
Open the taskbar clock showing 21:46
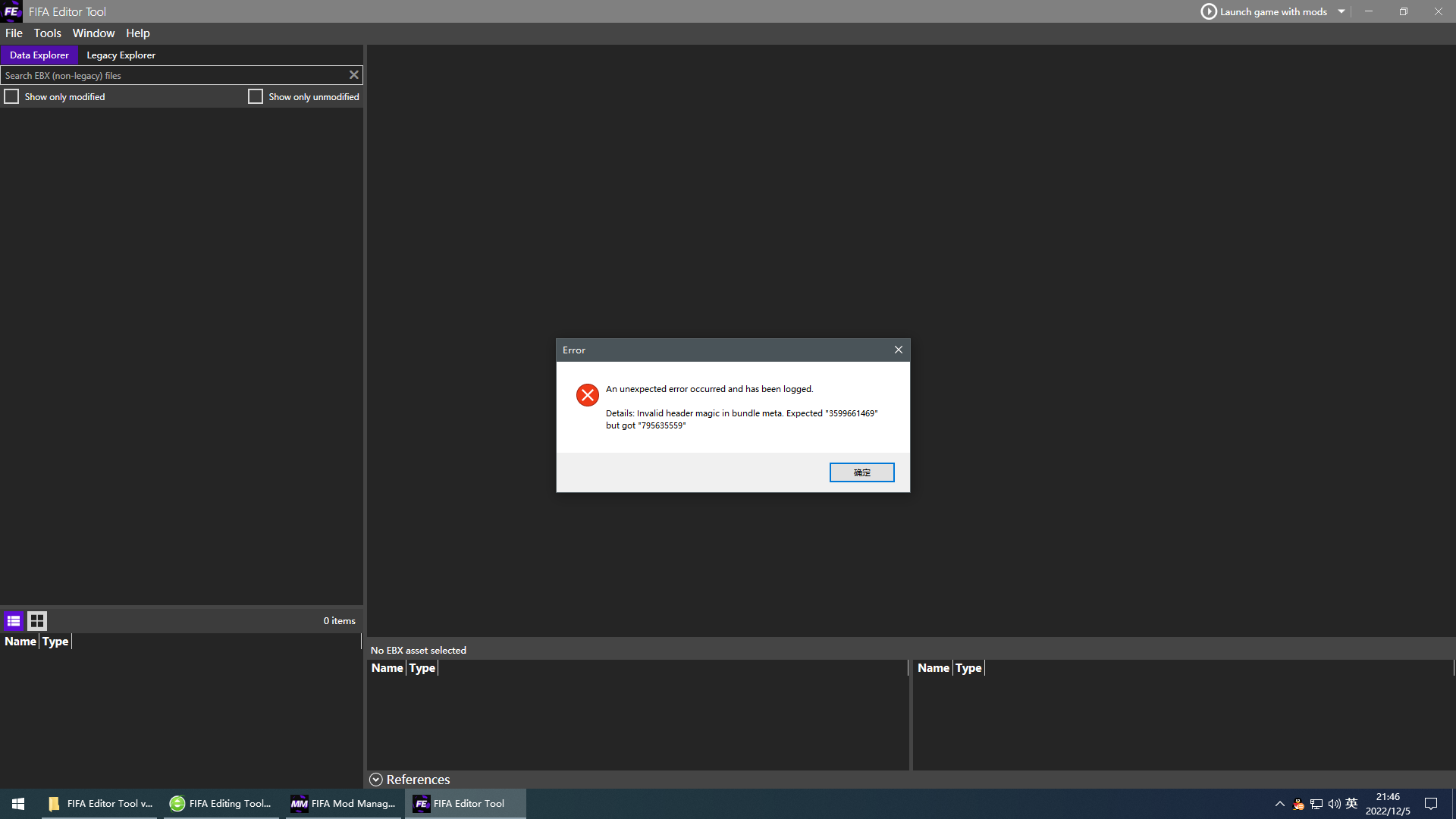[x=1388, y=804]
